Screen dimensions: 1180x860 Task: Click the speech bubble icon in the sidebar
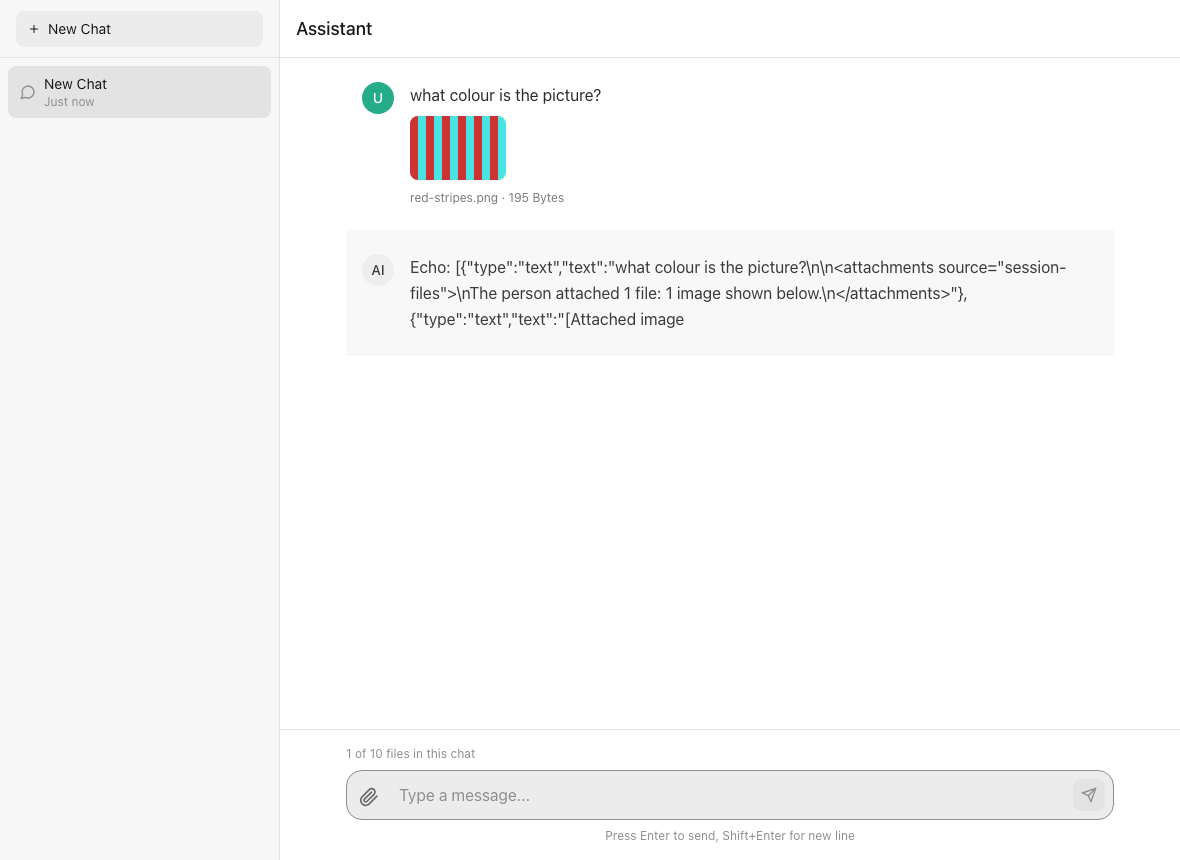pyautogui.click(x=28, y=93)
